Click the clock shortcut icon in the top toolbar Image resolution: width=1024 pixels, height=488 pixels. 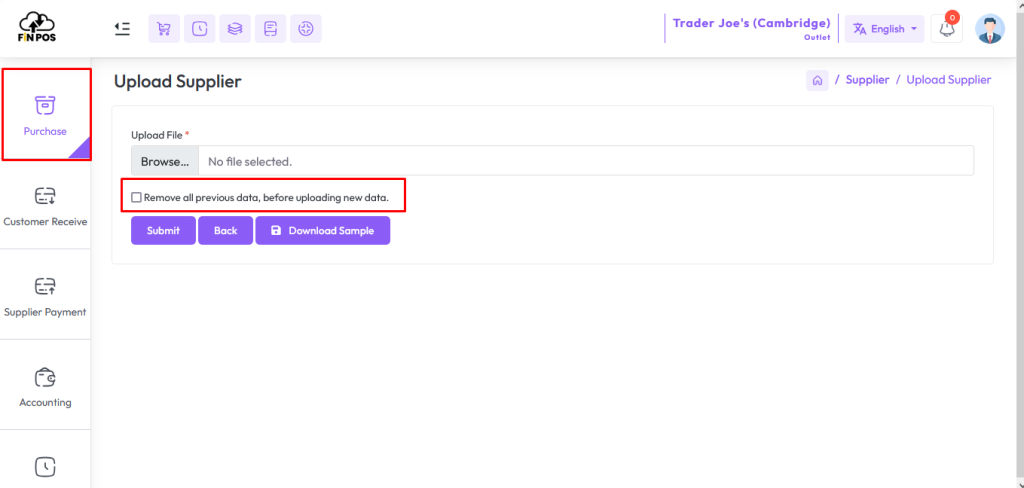point(199,29)
